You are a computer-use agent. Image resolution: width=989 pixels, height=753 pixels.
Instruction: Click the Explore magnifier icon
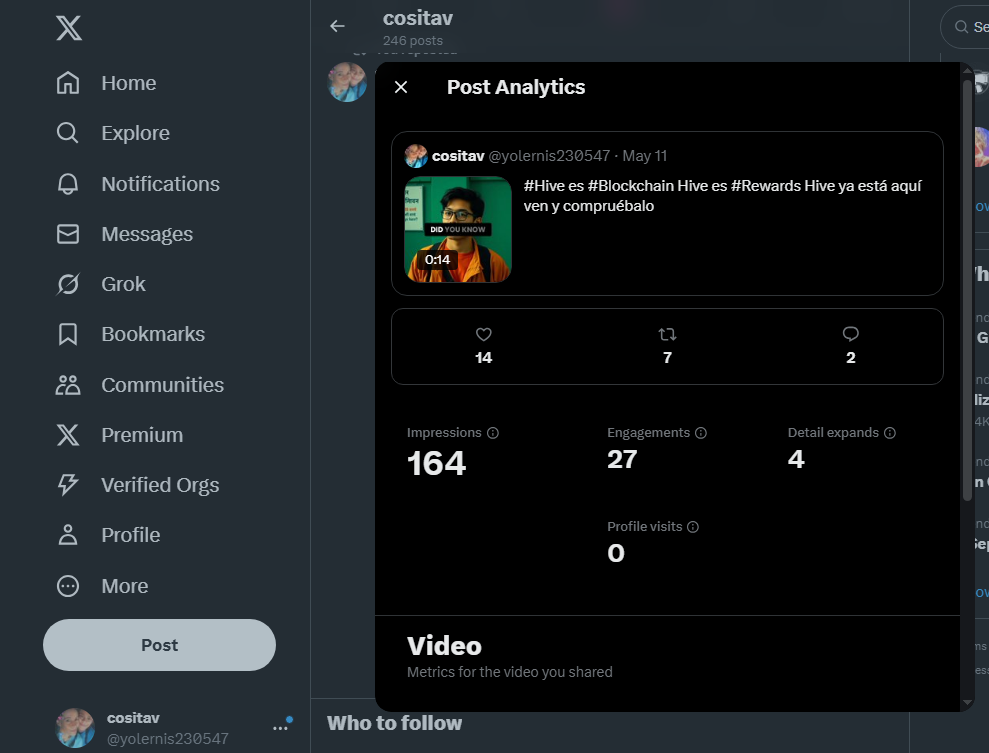click(x=68, y=133)
